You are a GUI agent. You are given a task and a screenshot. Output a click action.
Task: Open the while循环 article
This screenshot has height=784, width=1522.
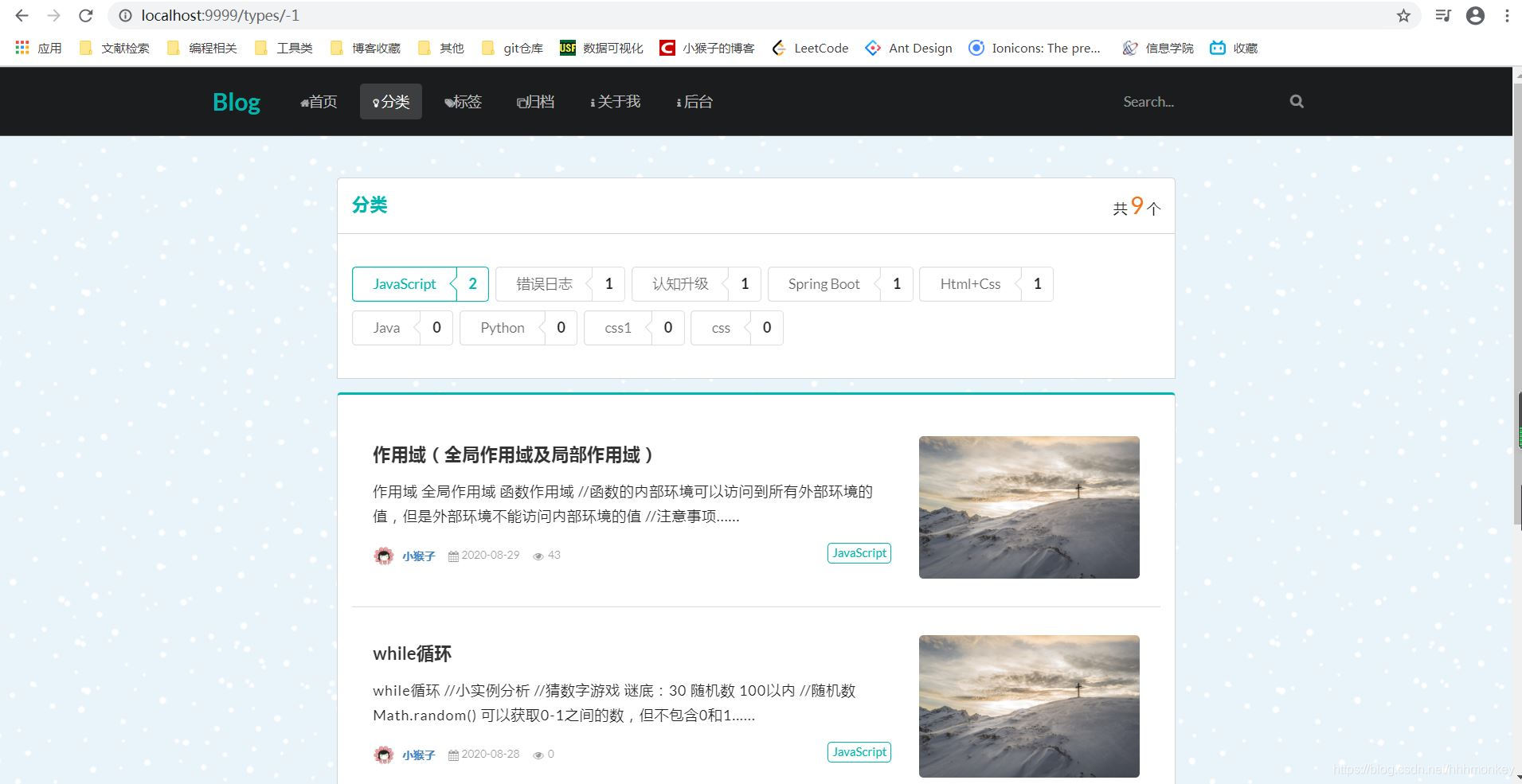click(413, 653)
